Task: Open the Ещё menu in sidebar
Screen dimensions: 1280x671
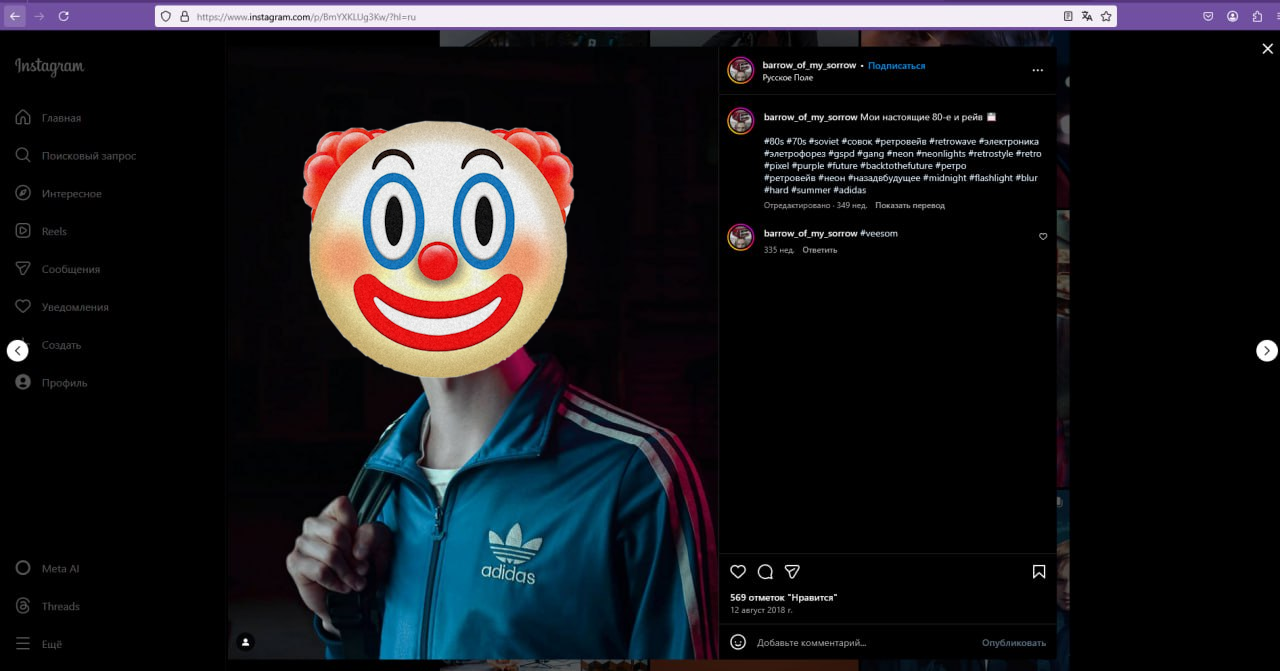Action: pyautogui.click(x=40, y=644)
